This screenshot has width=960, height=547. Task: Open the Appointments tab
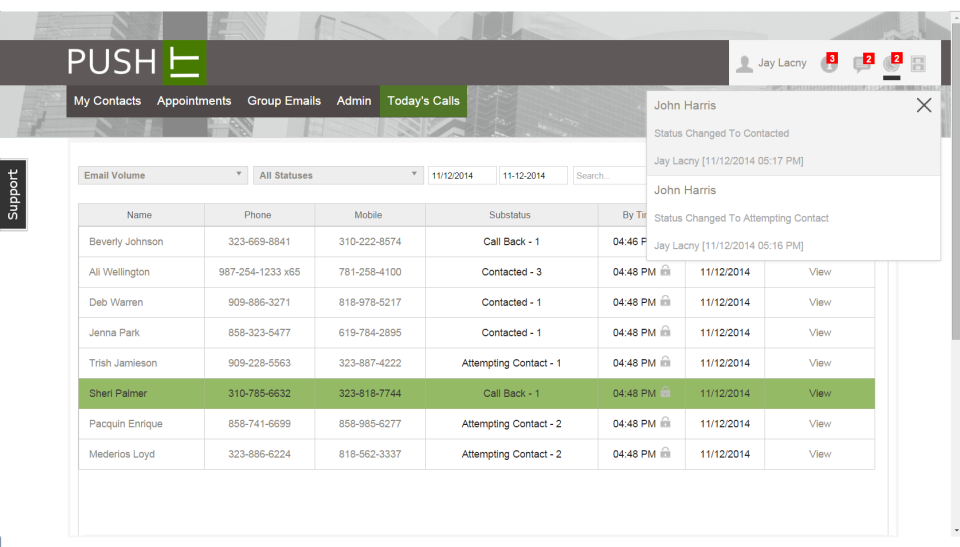(x=194, y=101)
